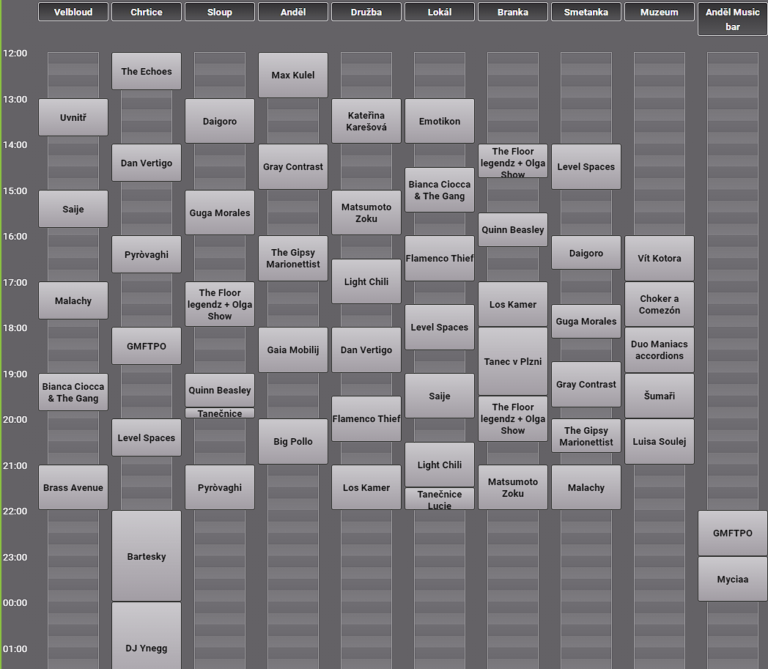Viewport: 768px width, 669px height.
Task: Open the Anděl Music bar stage header
Action: tap(732, 19)
